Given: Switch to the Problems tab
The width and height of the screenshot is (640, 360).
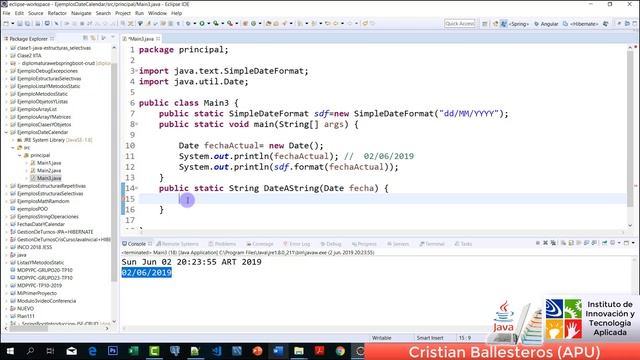Looking at the screenshot, I should (222, 244).
